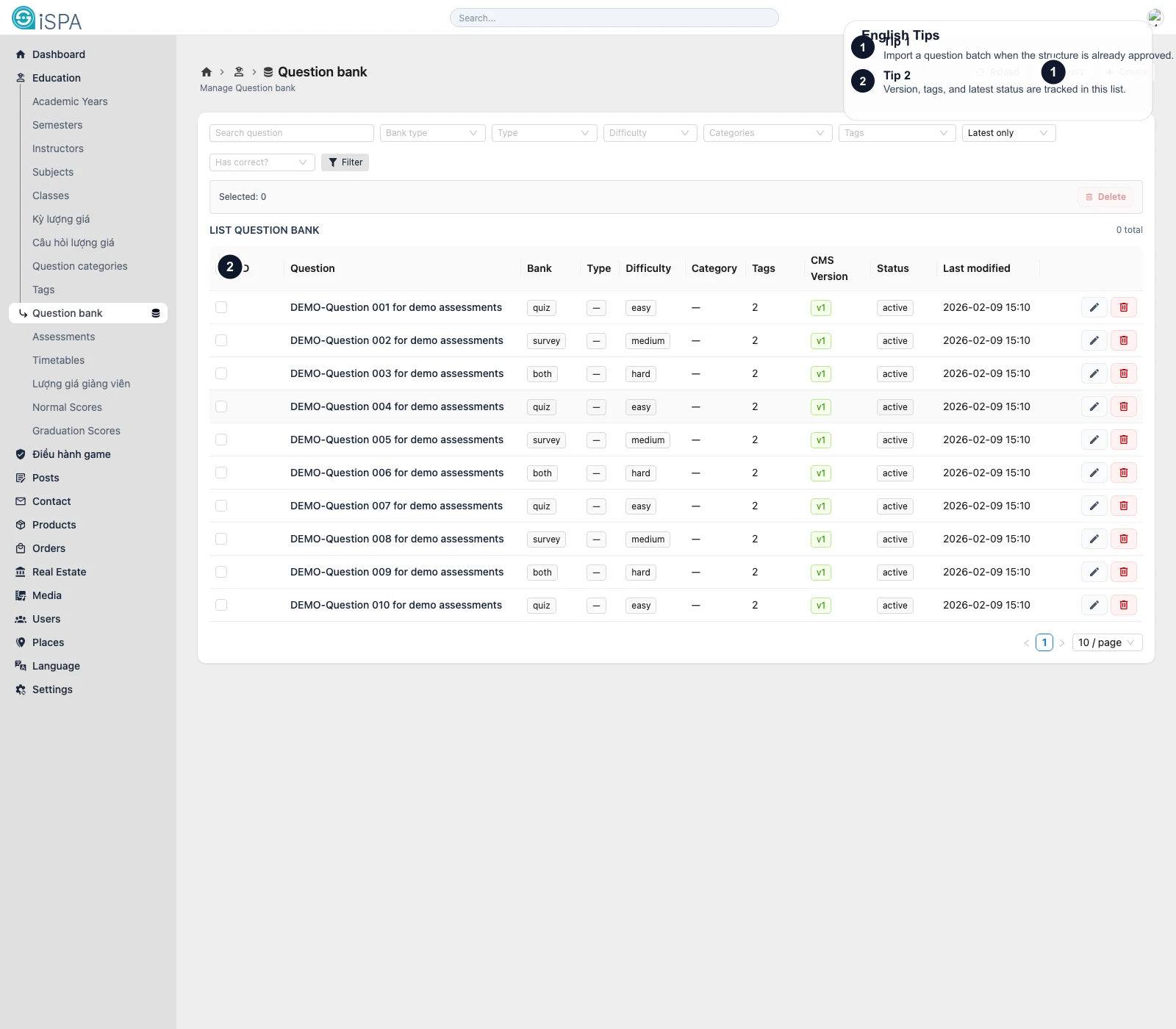
Task: Open user avatar in top right corner
Action: (1155, 18)
